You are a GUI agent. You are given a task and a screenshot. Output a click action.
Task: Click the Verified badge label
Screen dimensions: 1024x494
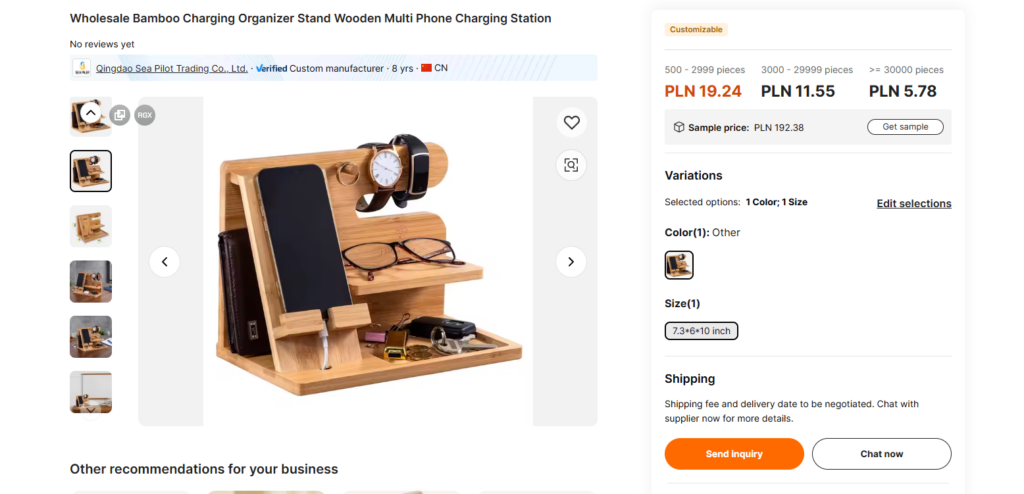[271, 68]
